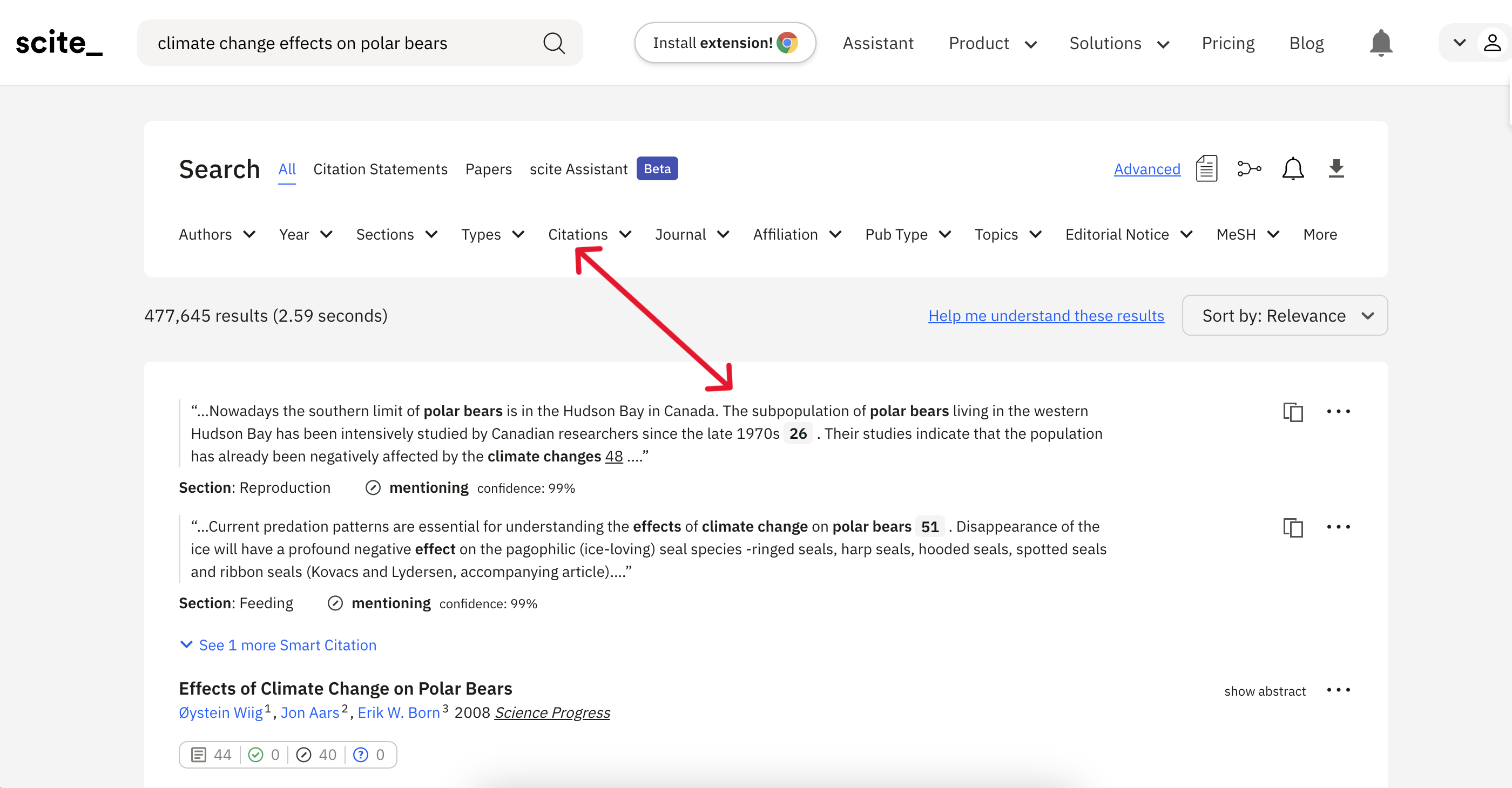
Task: Click the supporting citations checkmark count
Action: [264, 755]
